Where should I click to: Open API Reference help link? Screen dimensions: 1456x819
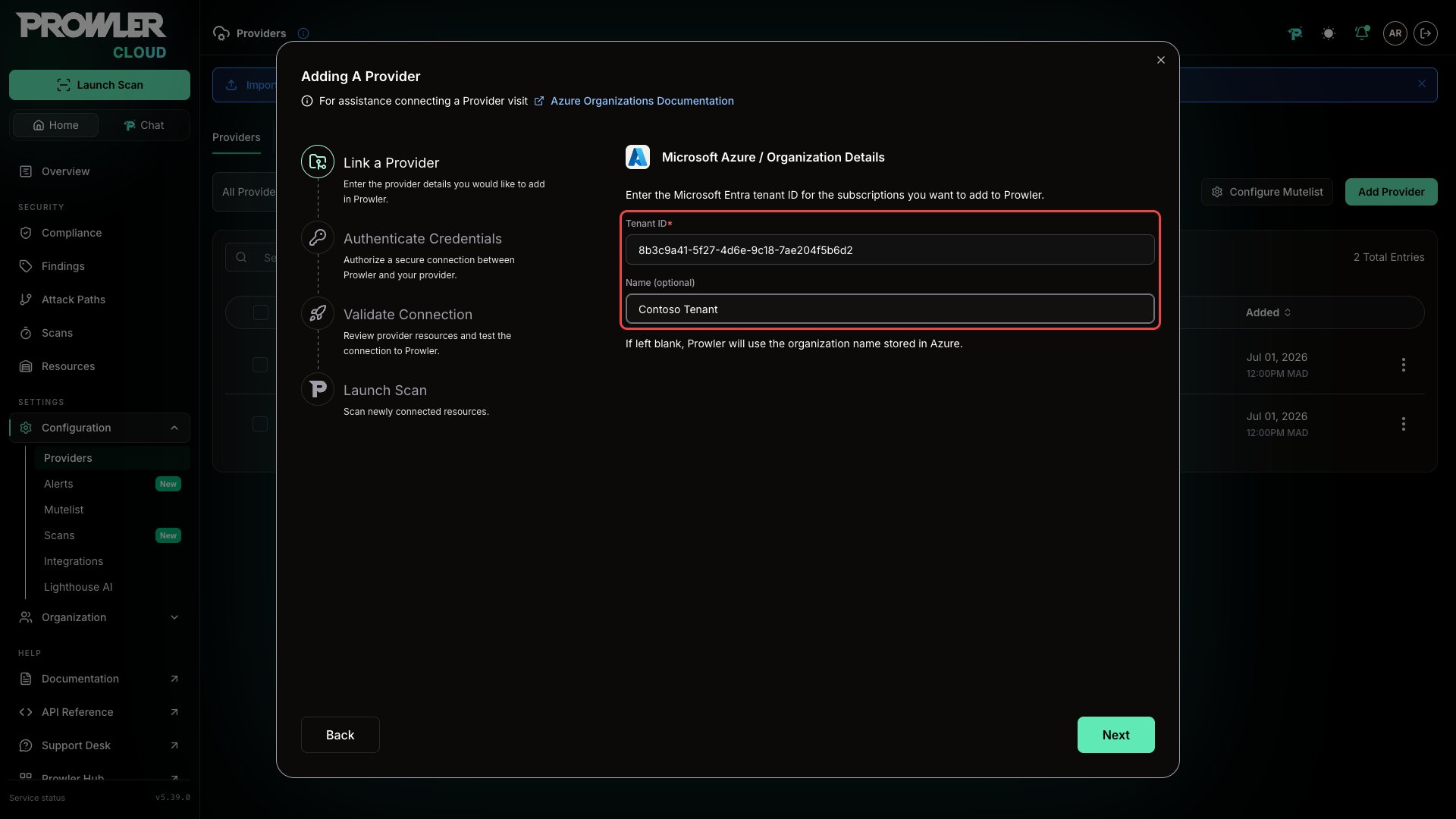pyautogui.click(x=99, y=712)
